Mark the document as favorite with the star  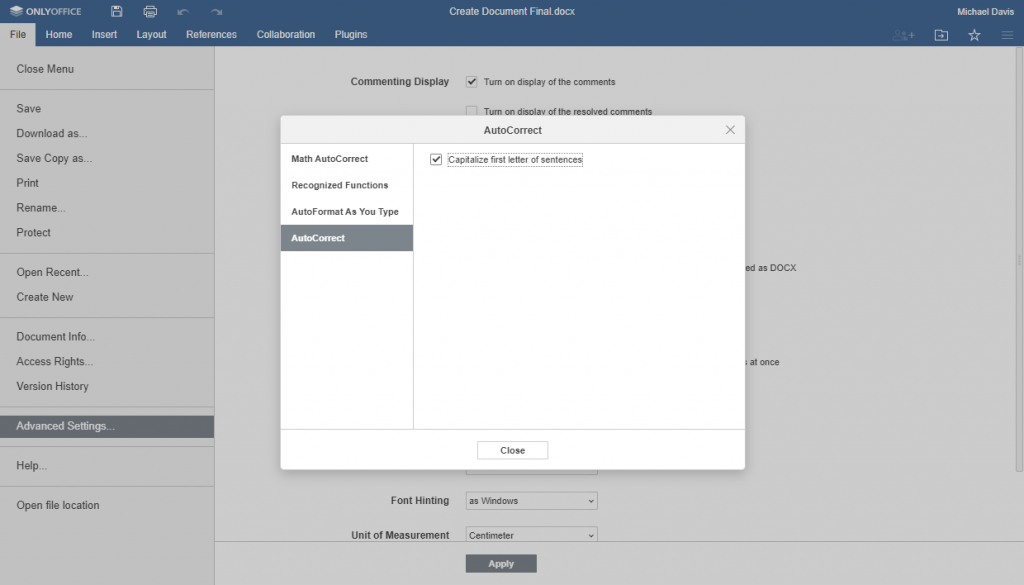point(973,34)
